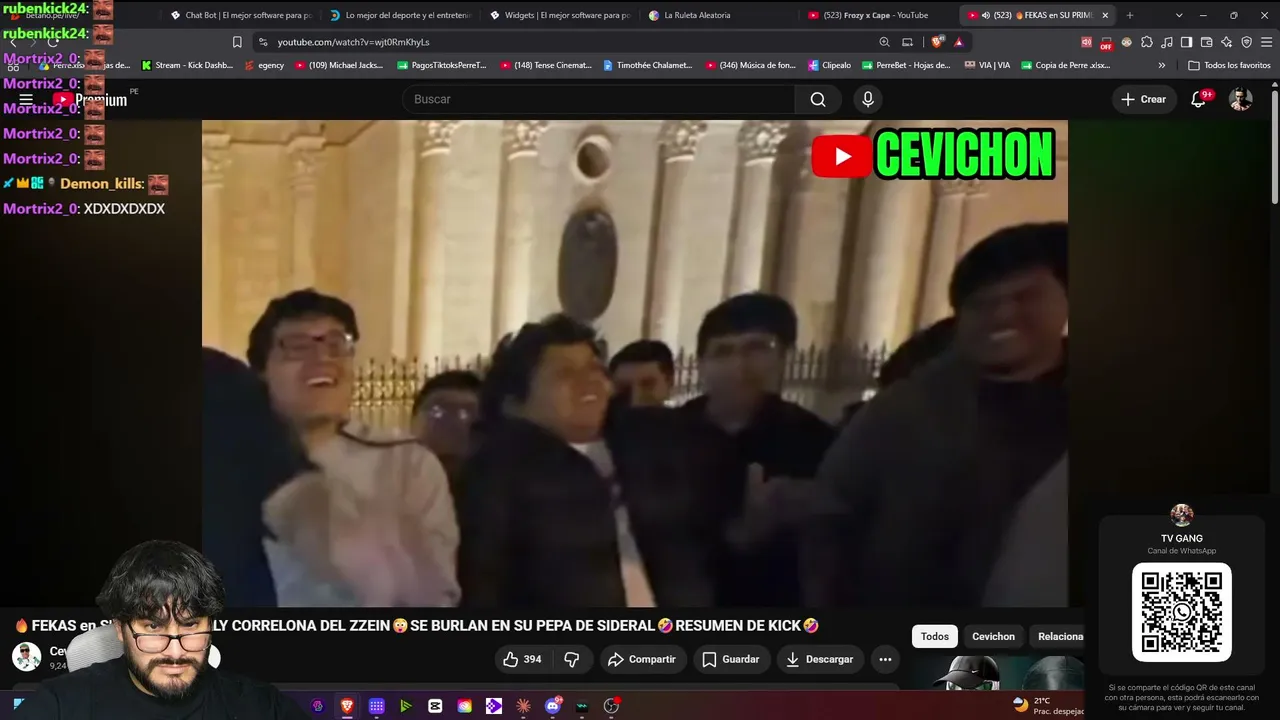Open Brave browser from the taskbar
This screenshot has width=1280, height=720.
click(347, 706)
